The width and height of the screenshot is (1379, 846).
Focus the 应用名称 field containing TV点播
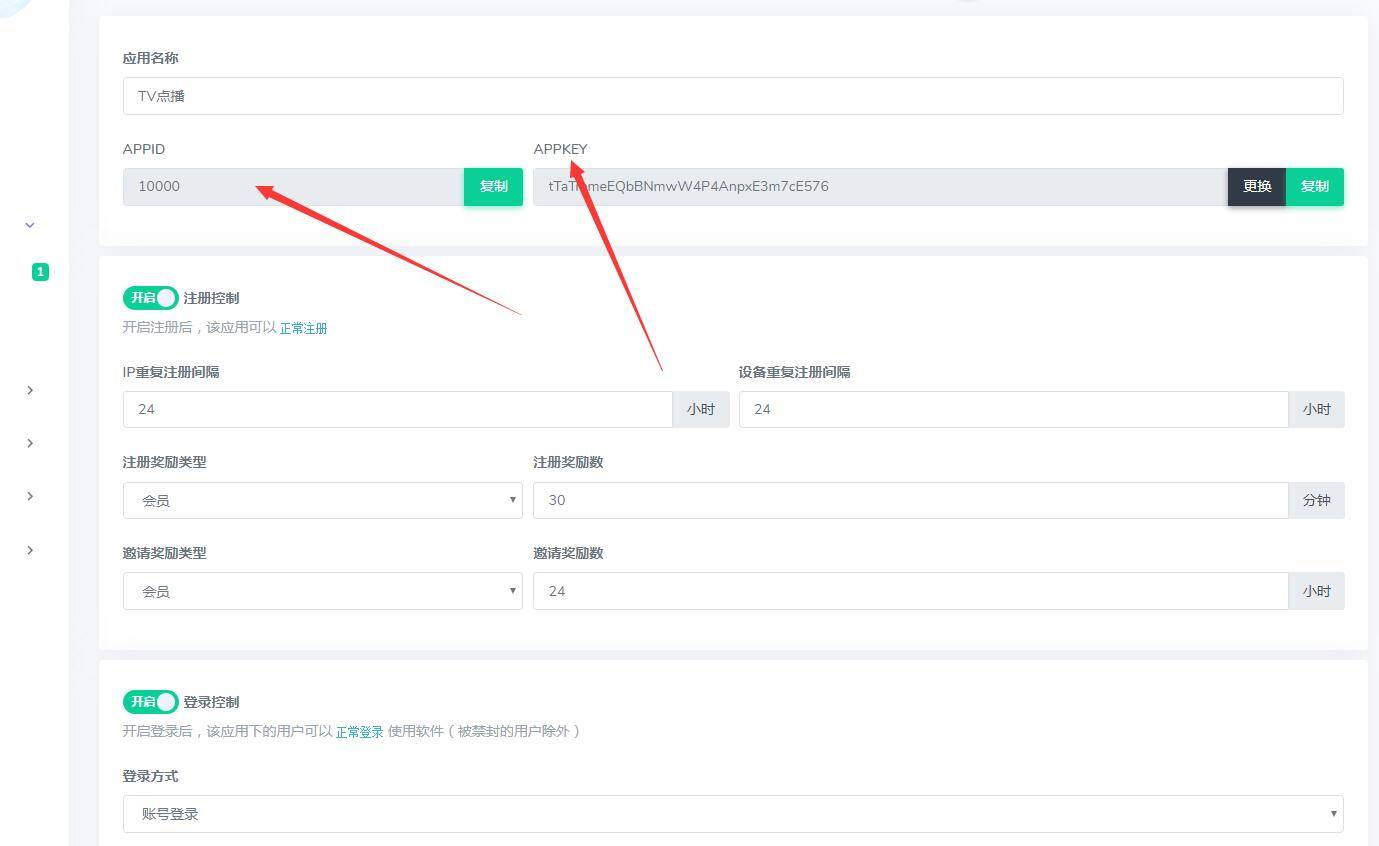[733, 96]
